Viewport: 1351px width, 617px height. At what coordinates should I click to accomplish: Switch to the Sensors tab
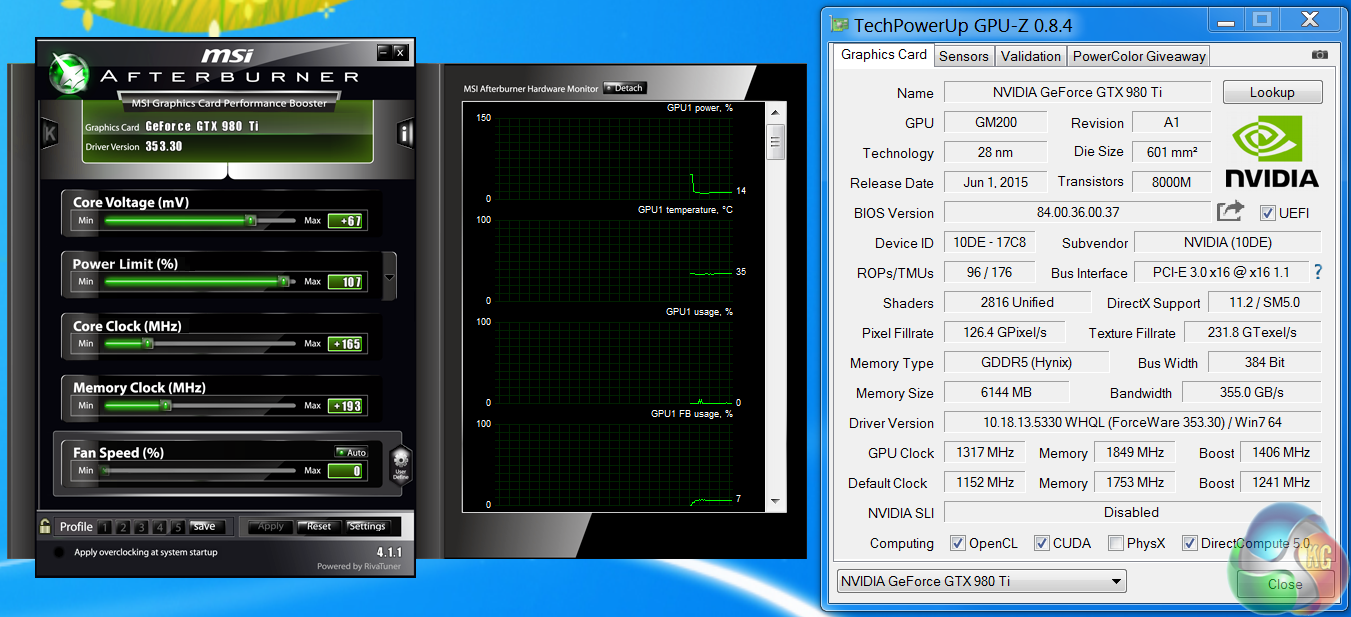(x=964, y=56)
